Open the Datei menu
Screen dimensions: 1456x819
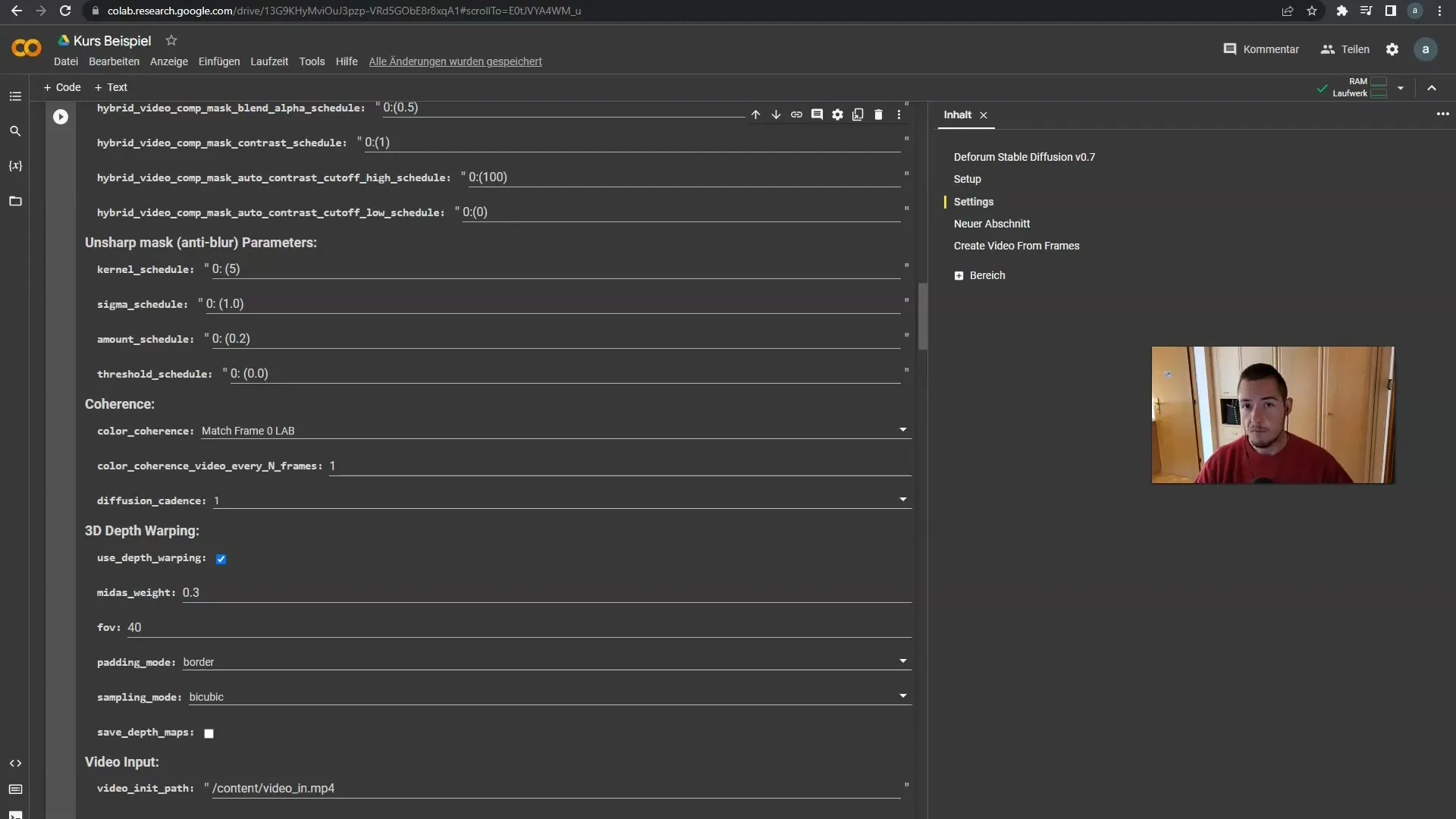[x=66, y=61]
